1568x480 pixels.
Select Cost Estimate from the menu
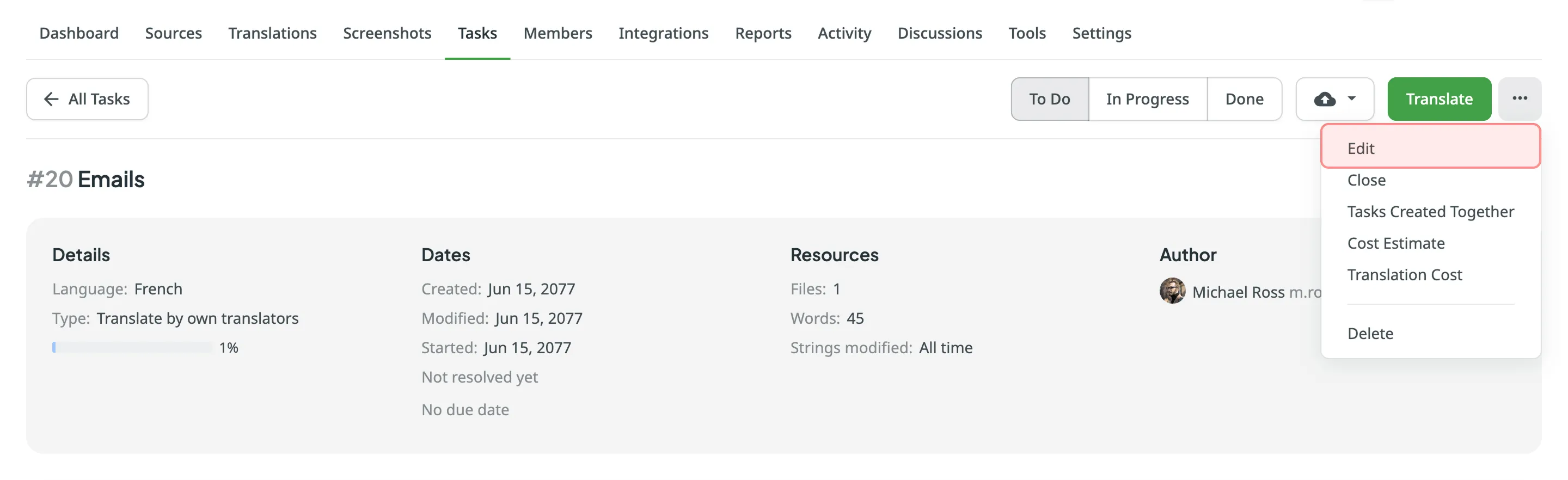pos(1395,243)
